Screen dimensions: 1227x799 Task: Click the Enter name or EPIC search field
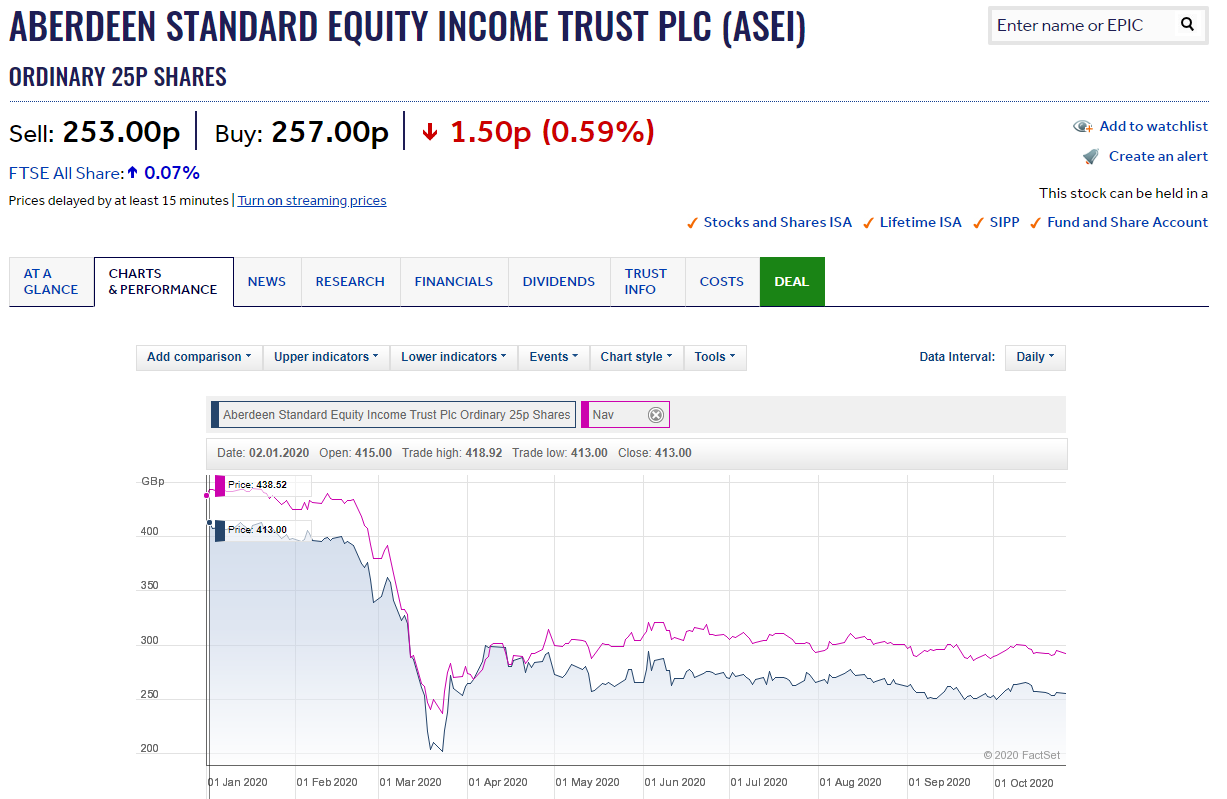1082,25
